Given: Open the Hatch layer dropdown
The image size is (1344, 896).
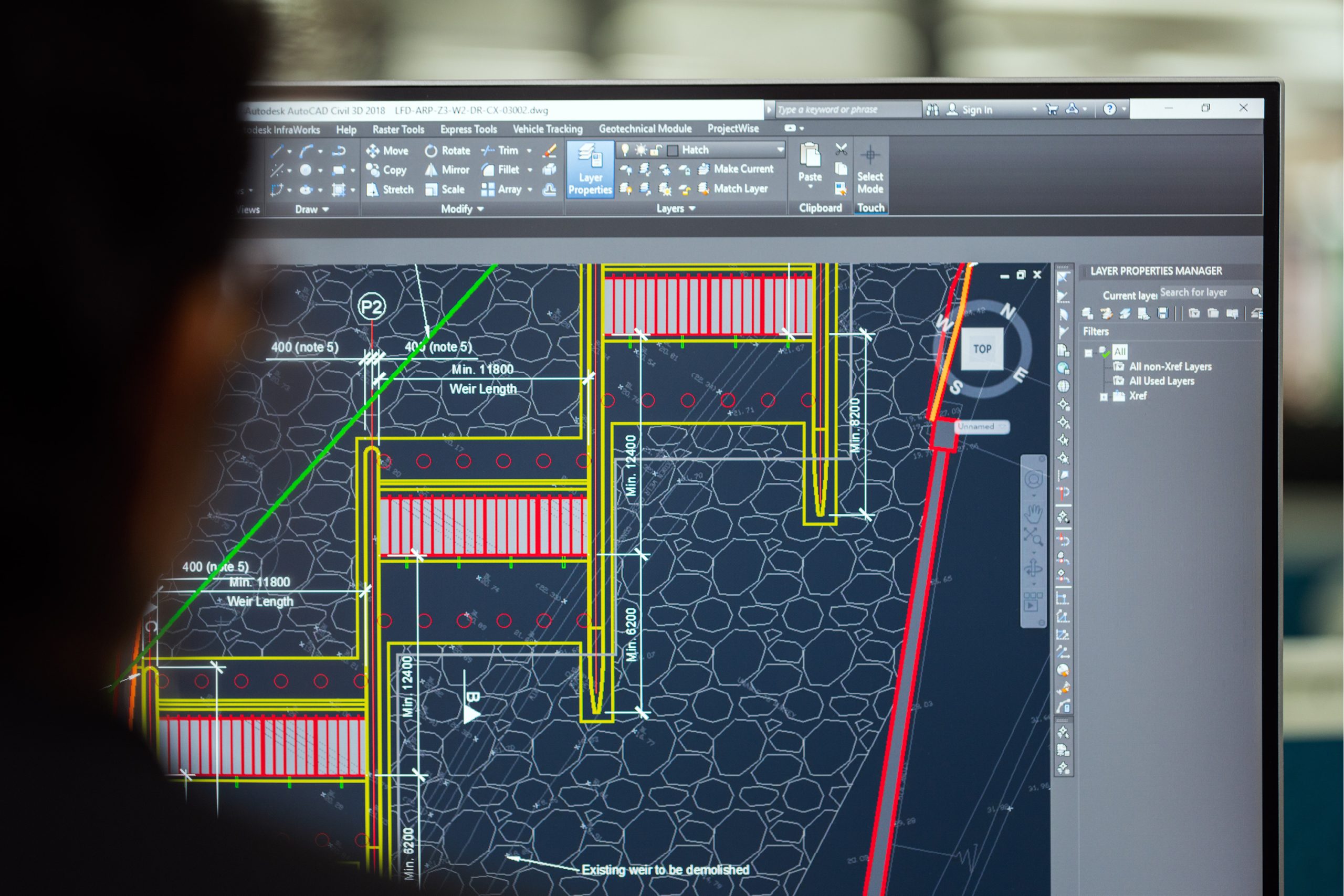Looking at the screenshot, I should click(x=780, y=150).
